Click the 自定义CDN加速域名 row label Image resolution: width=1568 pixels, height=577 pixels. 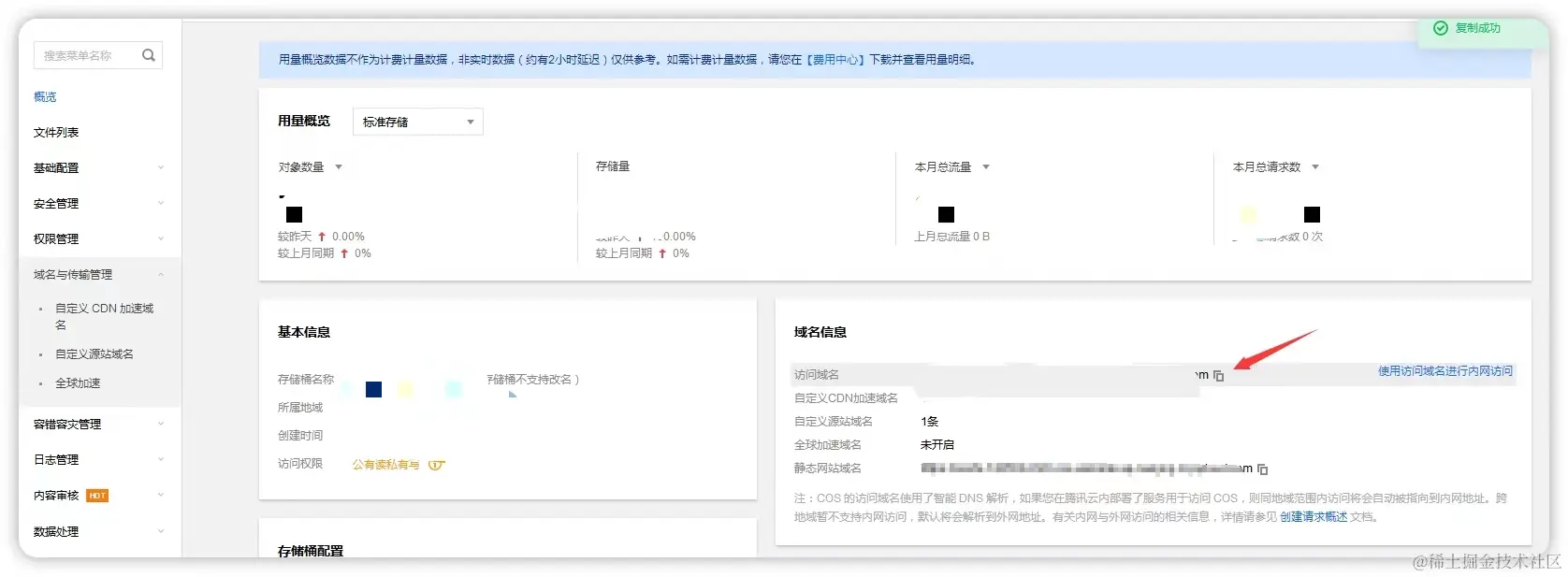point(846,397)
